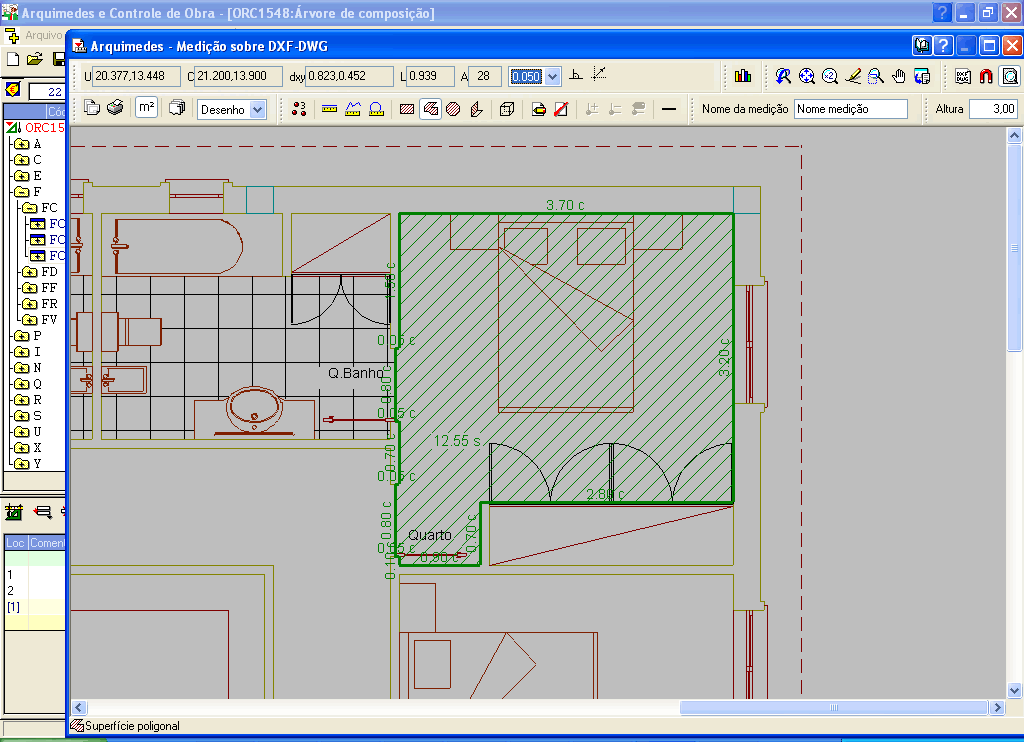The image size is (1024, 742).
Task: Select the linear ruler measurement tool
Action: coord(330,109)
